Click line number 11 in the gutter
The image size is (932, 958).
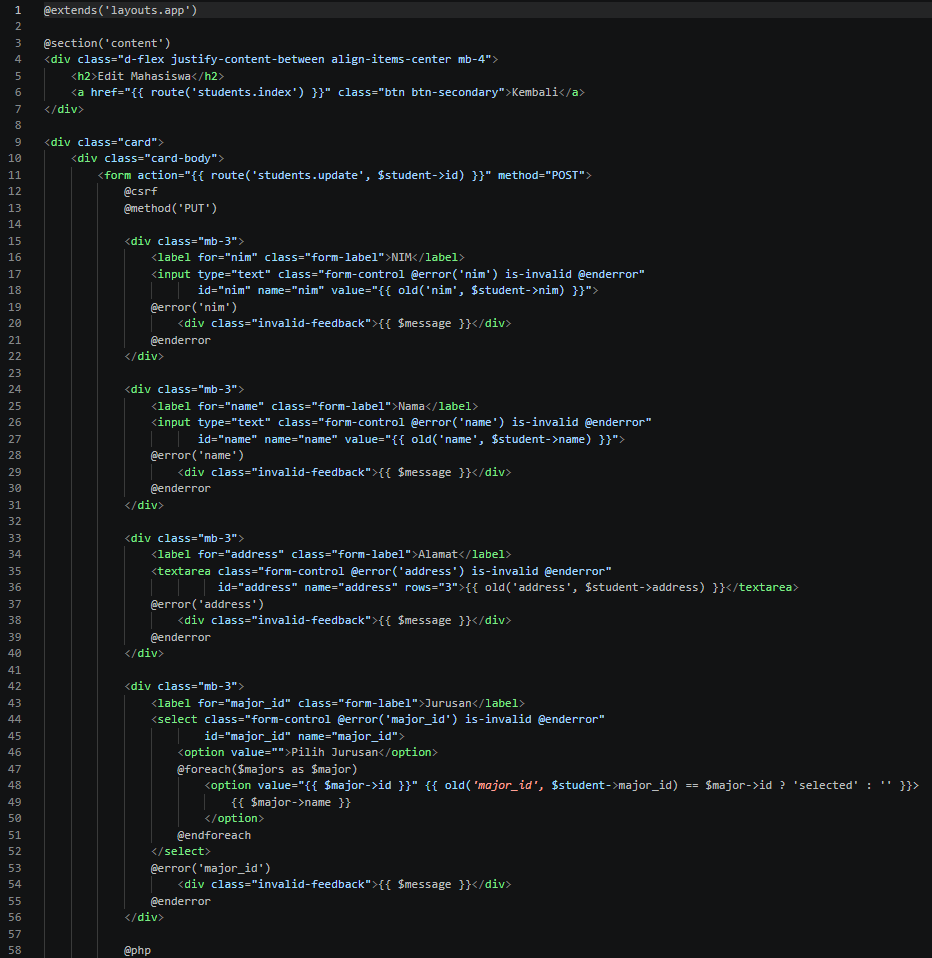[15, 175]
